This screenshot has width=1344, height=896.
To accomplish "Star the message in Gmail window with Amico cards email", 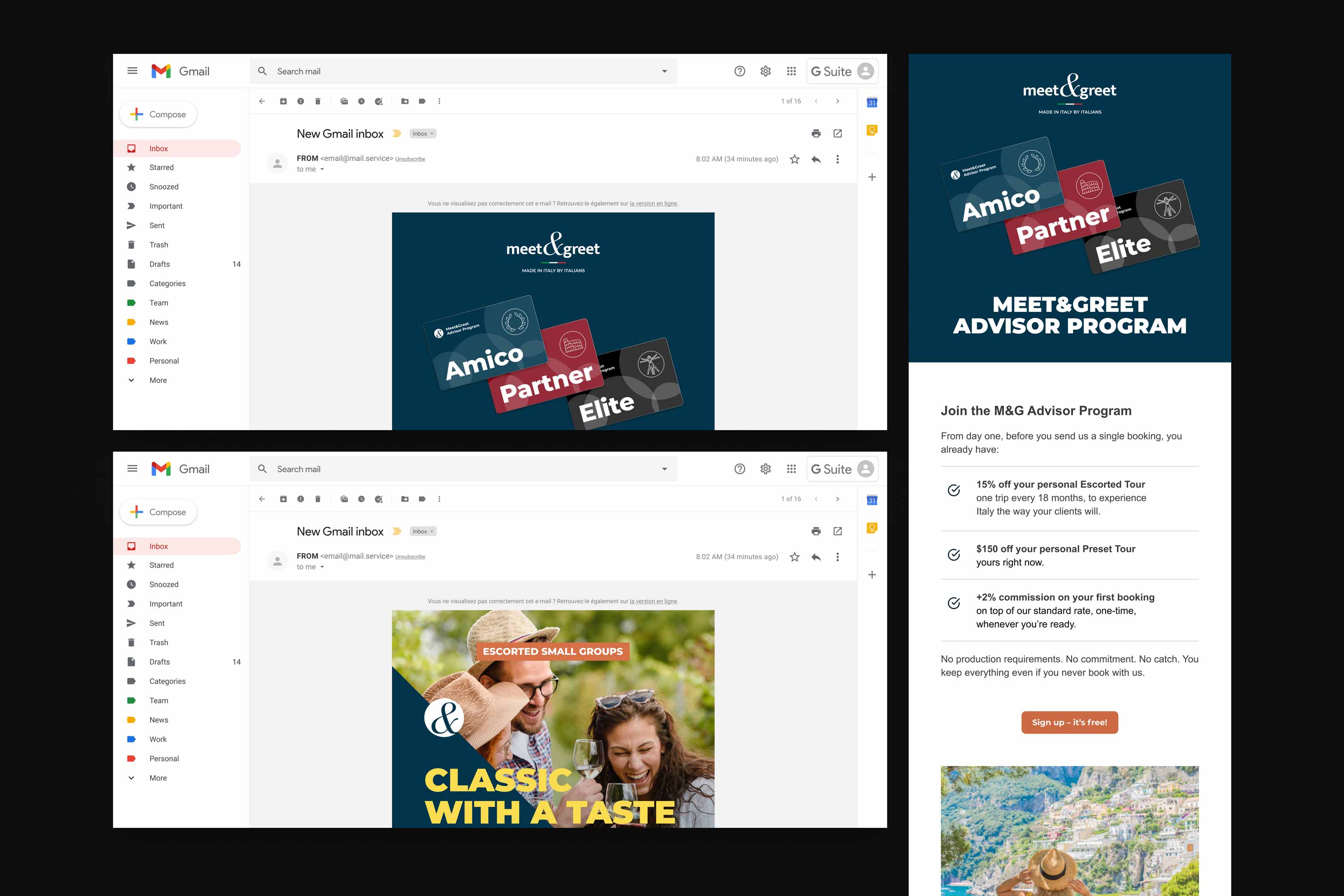I will tap(794, 159).
